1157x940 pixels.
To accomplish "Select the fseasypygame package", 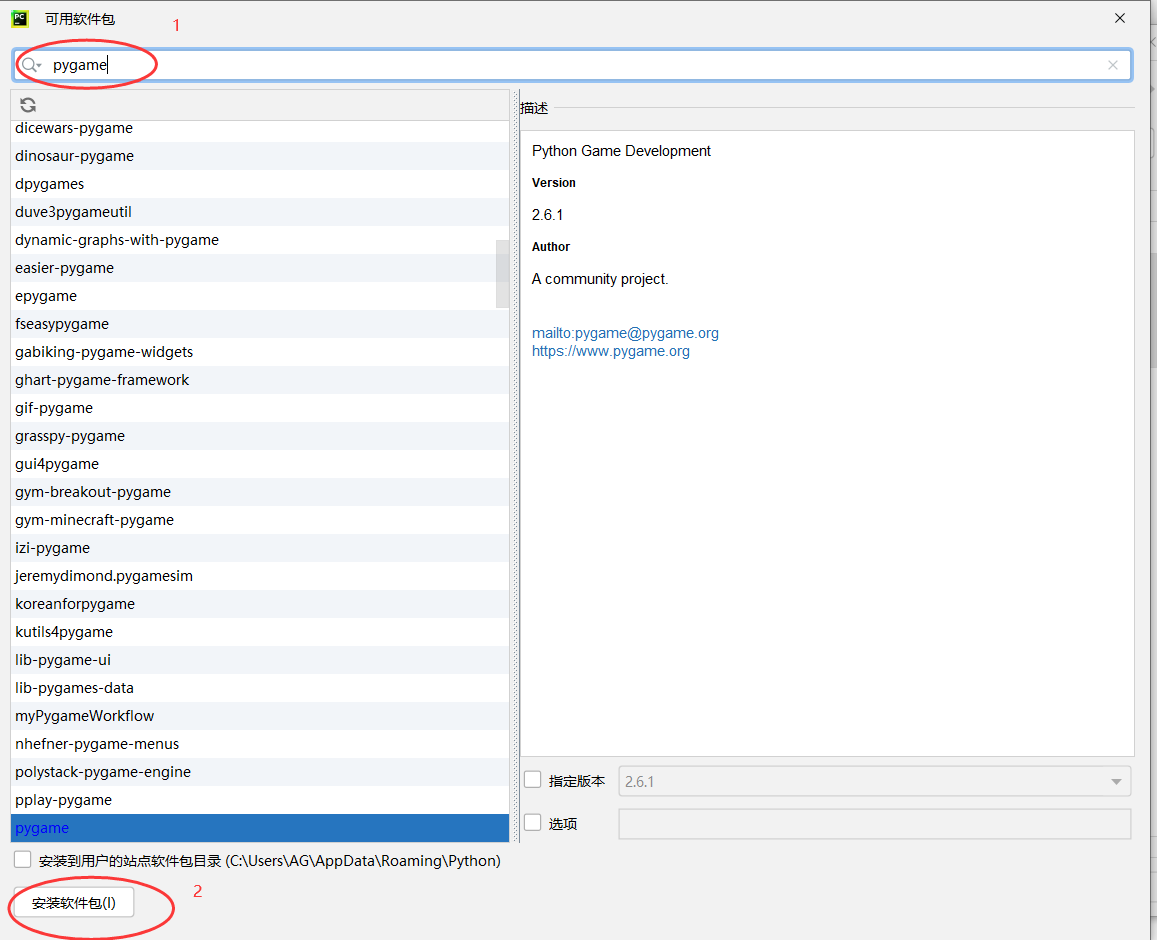I will coord(260,325).
